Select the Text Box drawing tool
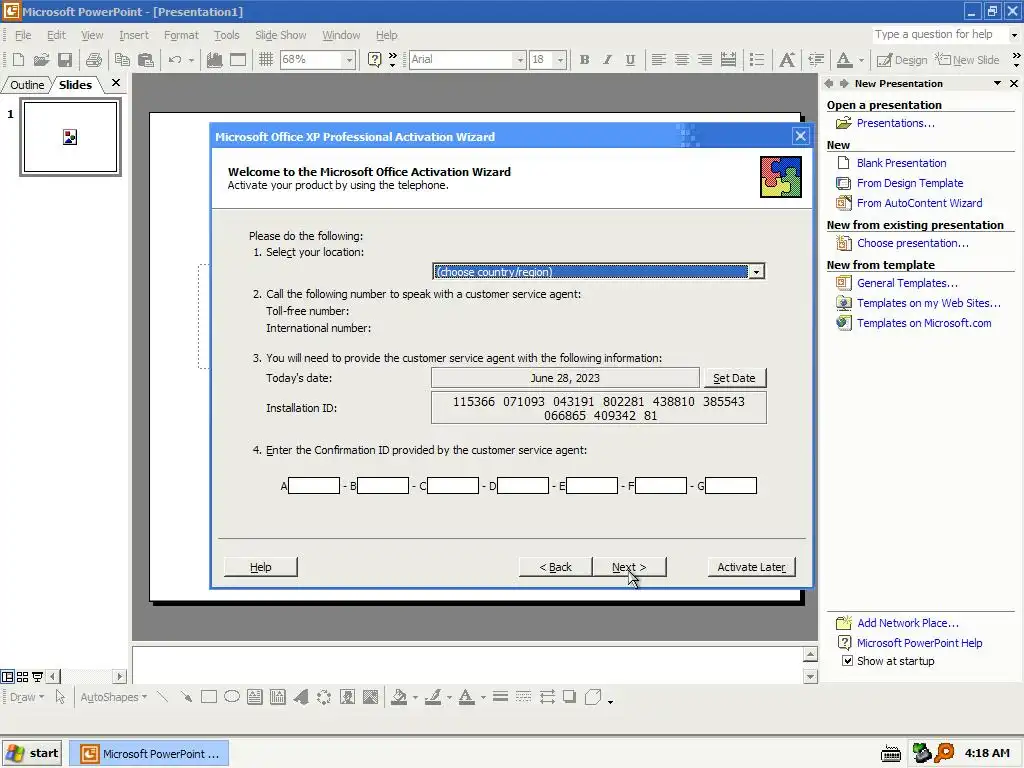The height and width of the screenshot is (768, 1024). (x=255, y=697)
